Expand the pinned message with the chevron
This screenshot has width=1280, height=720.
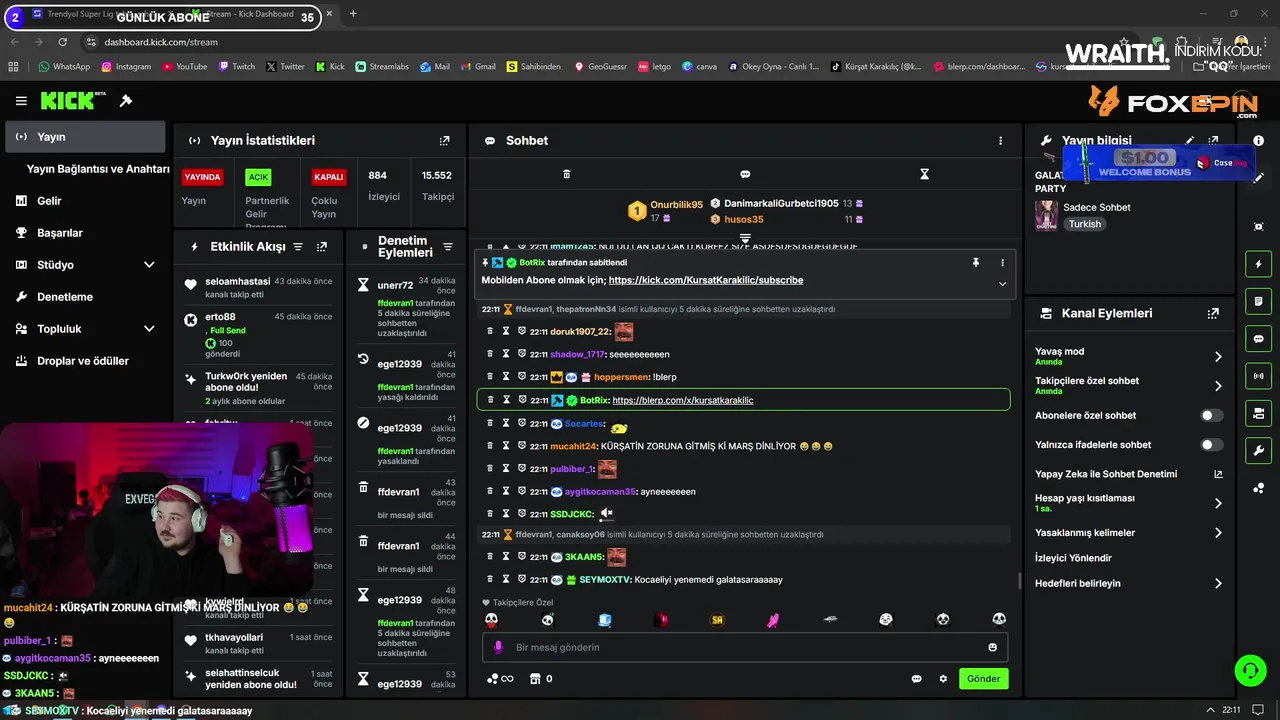pyautogui.click(x=1002, y=284)
